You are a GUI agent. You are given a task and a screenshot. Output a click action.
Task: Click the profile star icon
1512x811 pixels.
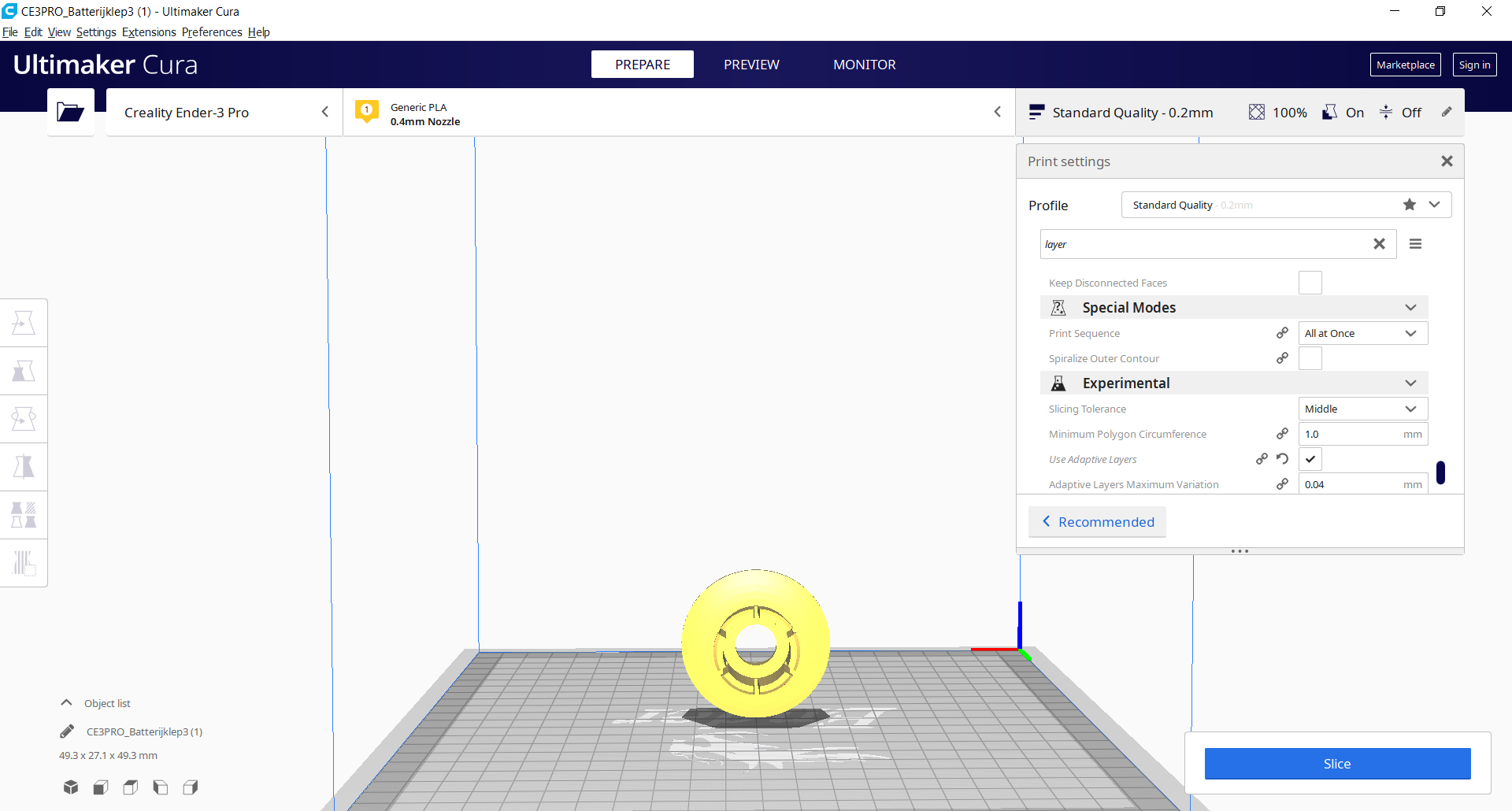(x=1410, y=205)
